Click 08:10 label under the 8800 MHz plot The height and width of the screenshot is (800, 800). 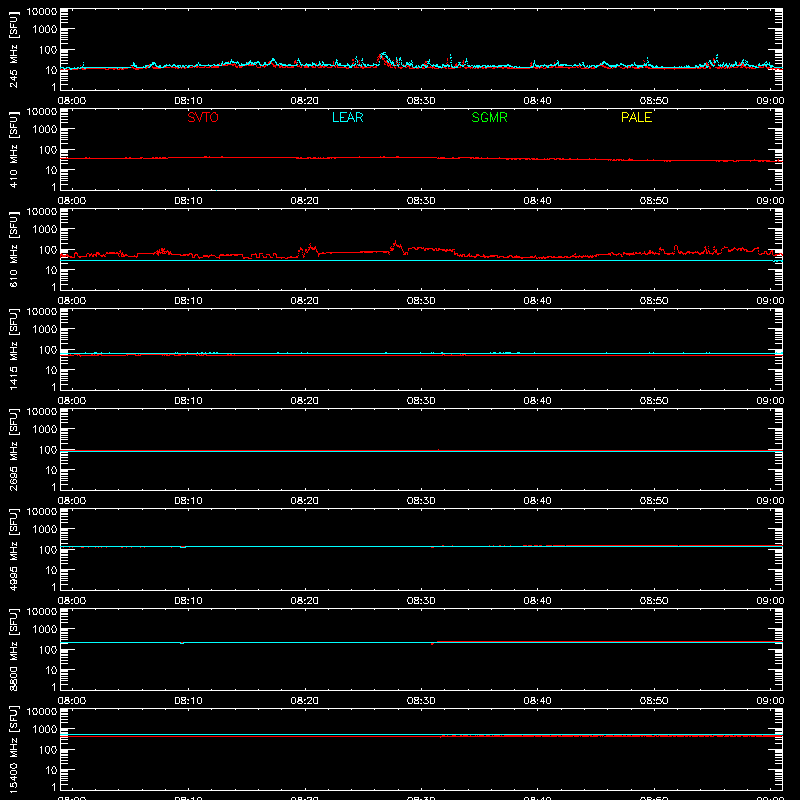coord(188,701)
